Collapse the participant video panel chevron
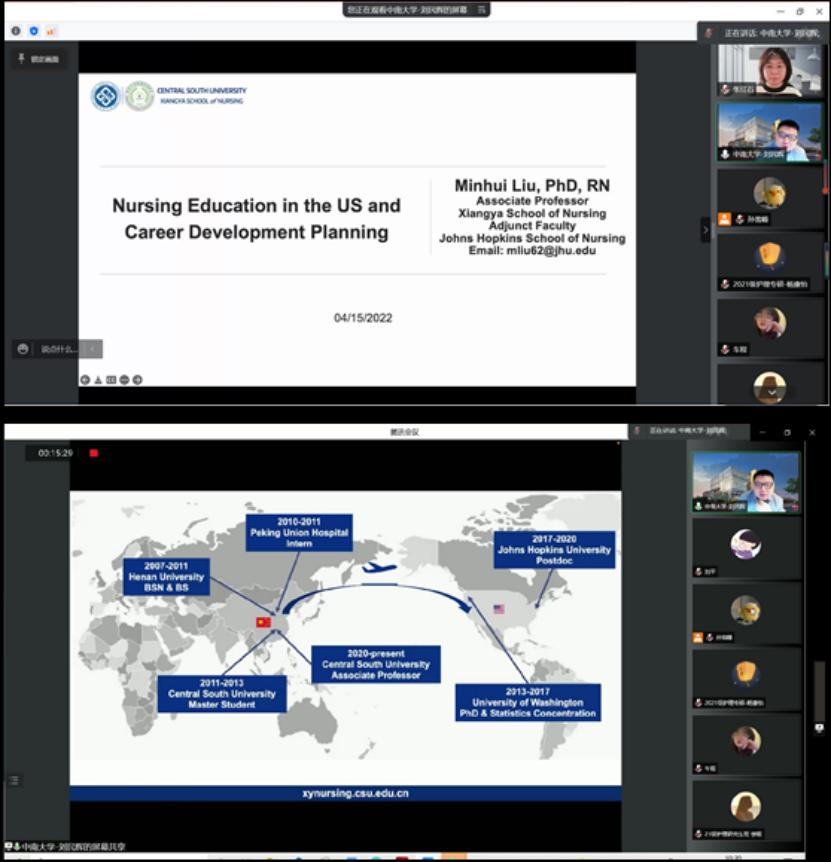 click(x=705, y=229)
